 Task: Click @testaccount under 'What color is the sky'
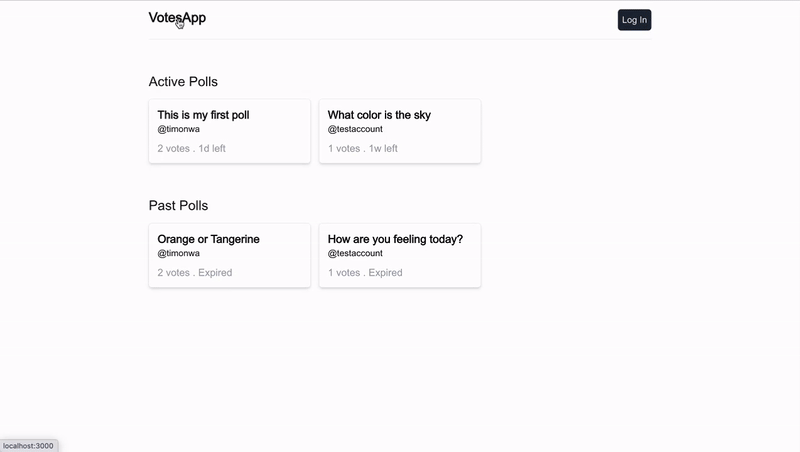(x=355, y=129)
